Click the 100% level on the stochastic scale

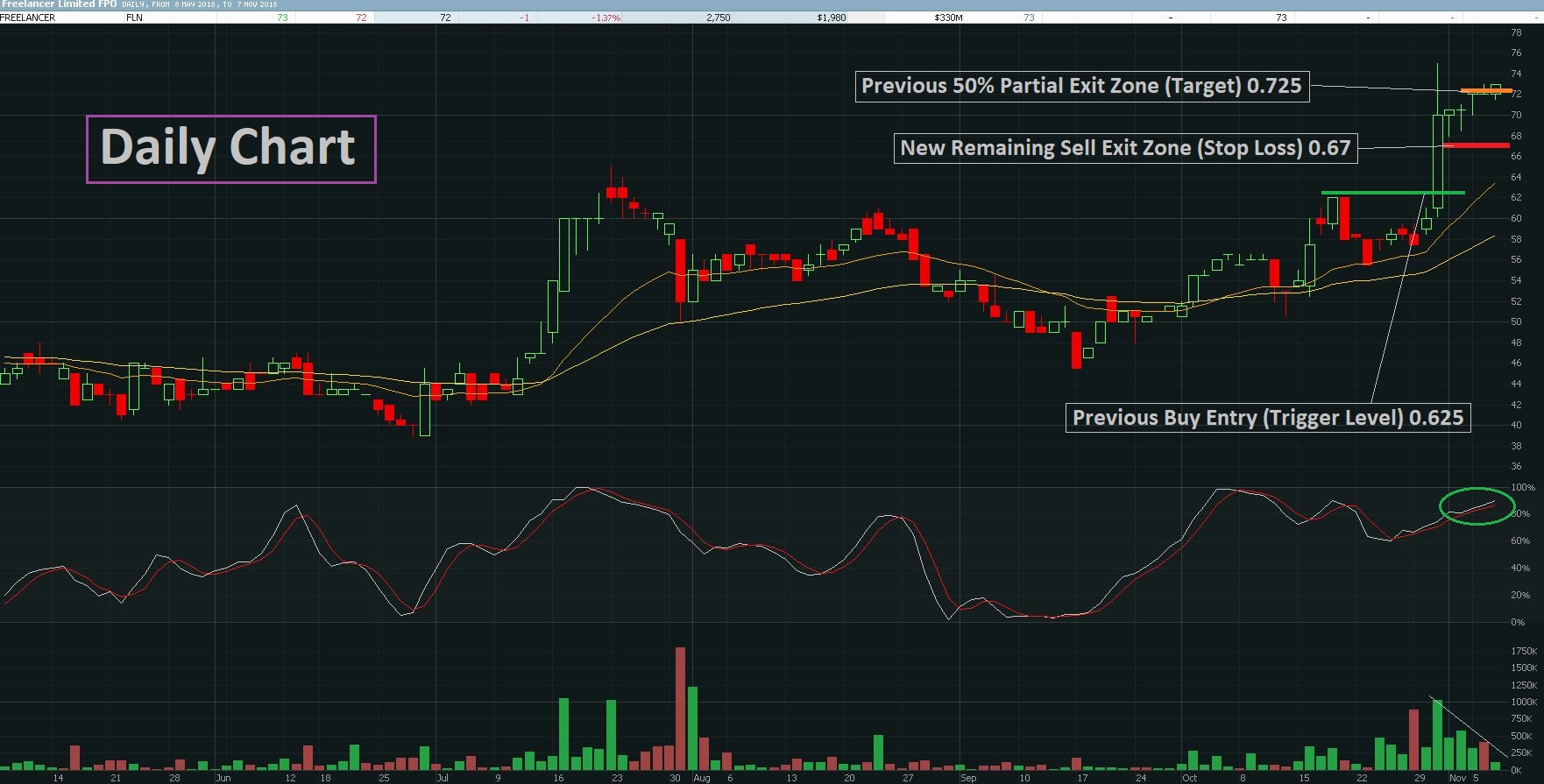(1523, 487)
